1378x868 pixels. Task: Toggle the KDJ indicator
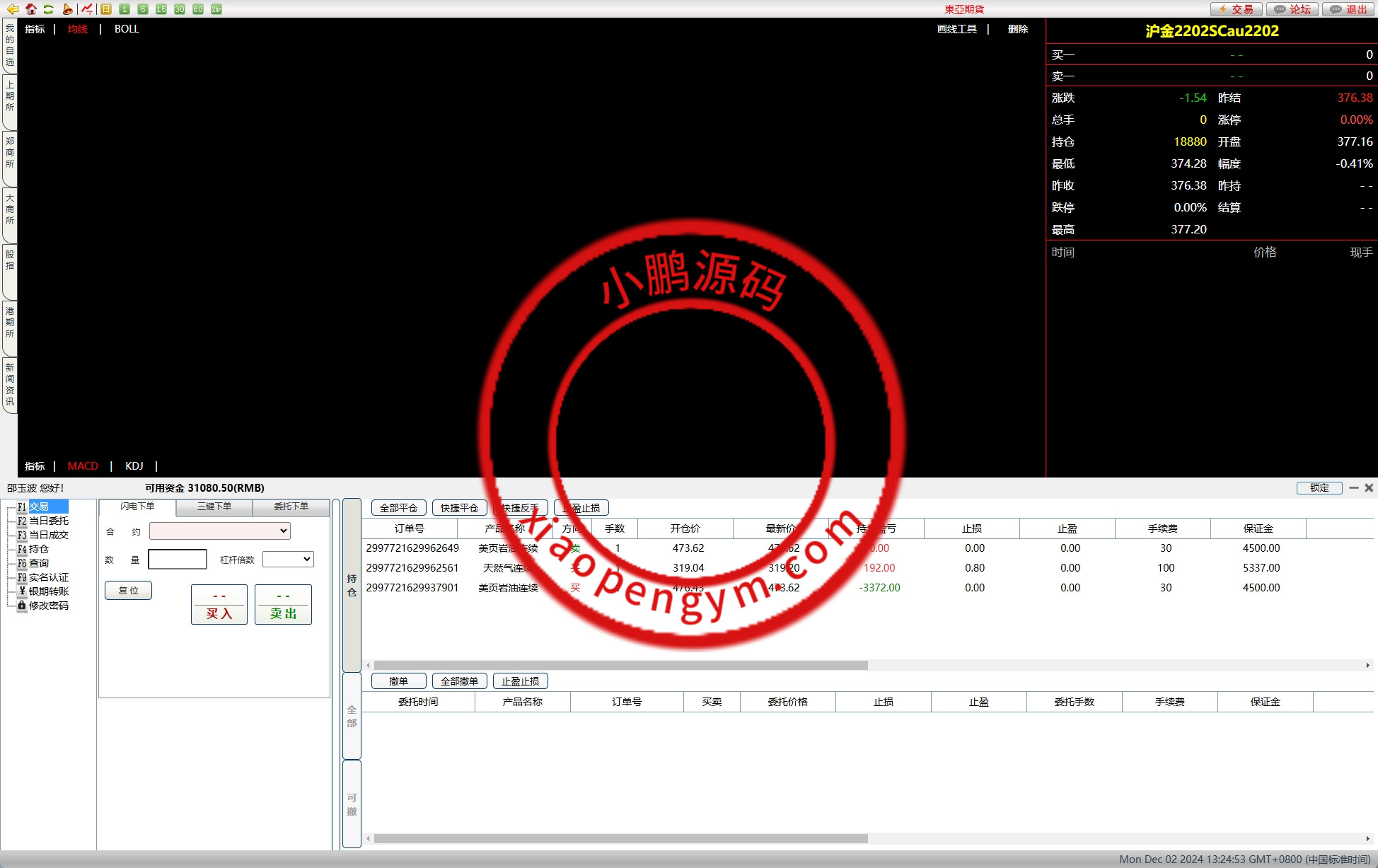[x=134, y=466]
